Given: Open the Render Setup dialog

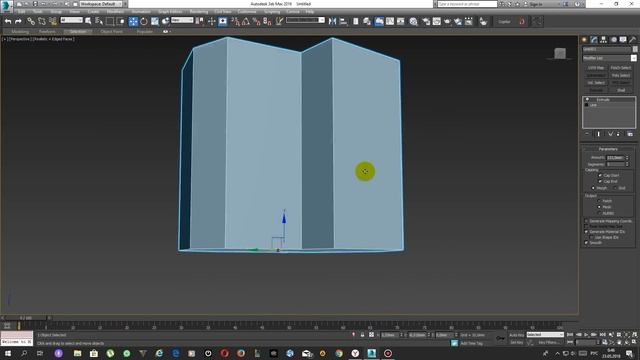Looking at the screenshot, I should (x=426, y=21).
